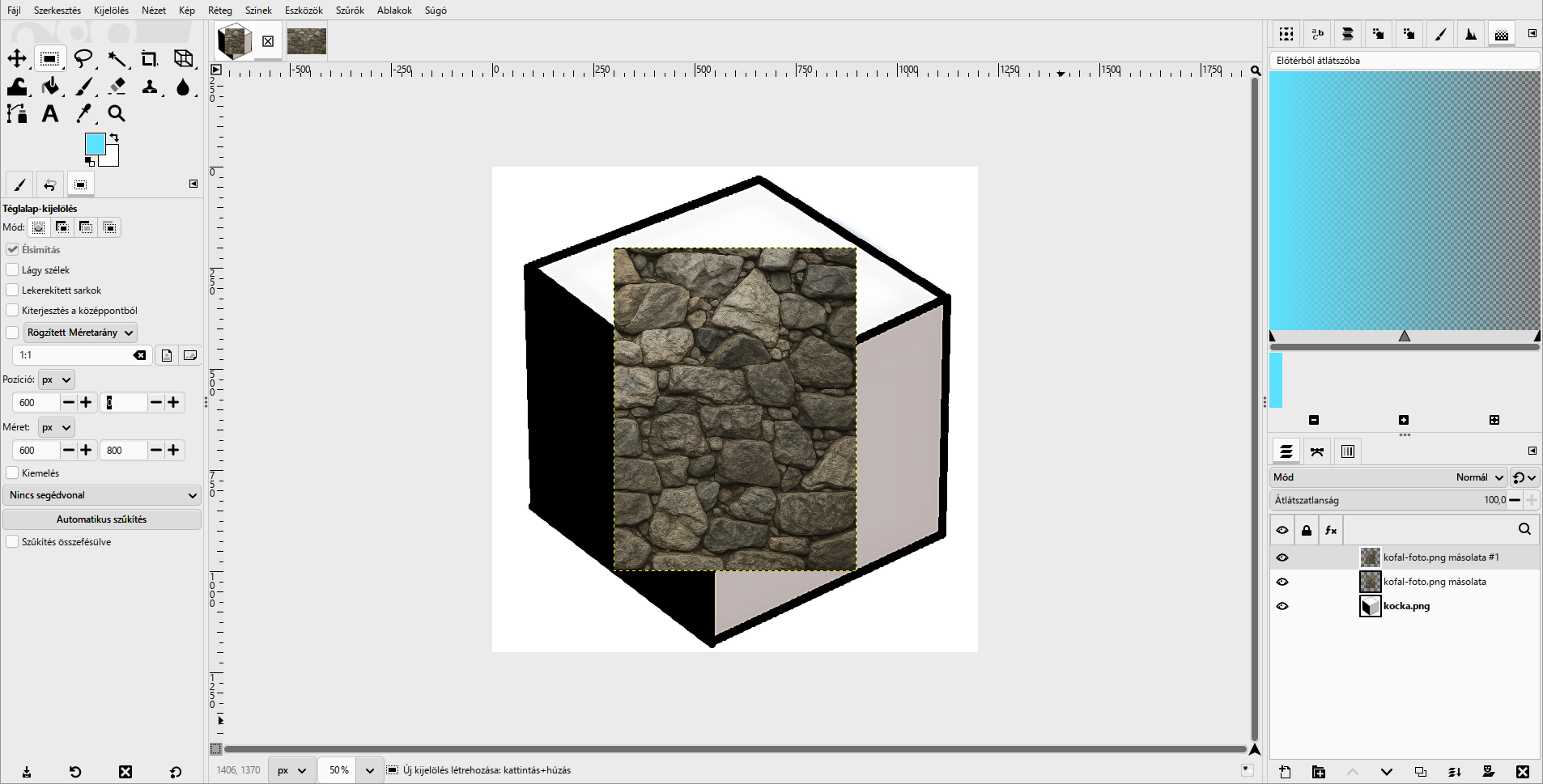
Task: Select the Unified Transform tool
Action: pos(184,59)
